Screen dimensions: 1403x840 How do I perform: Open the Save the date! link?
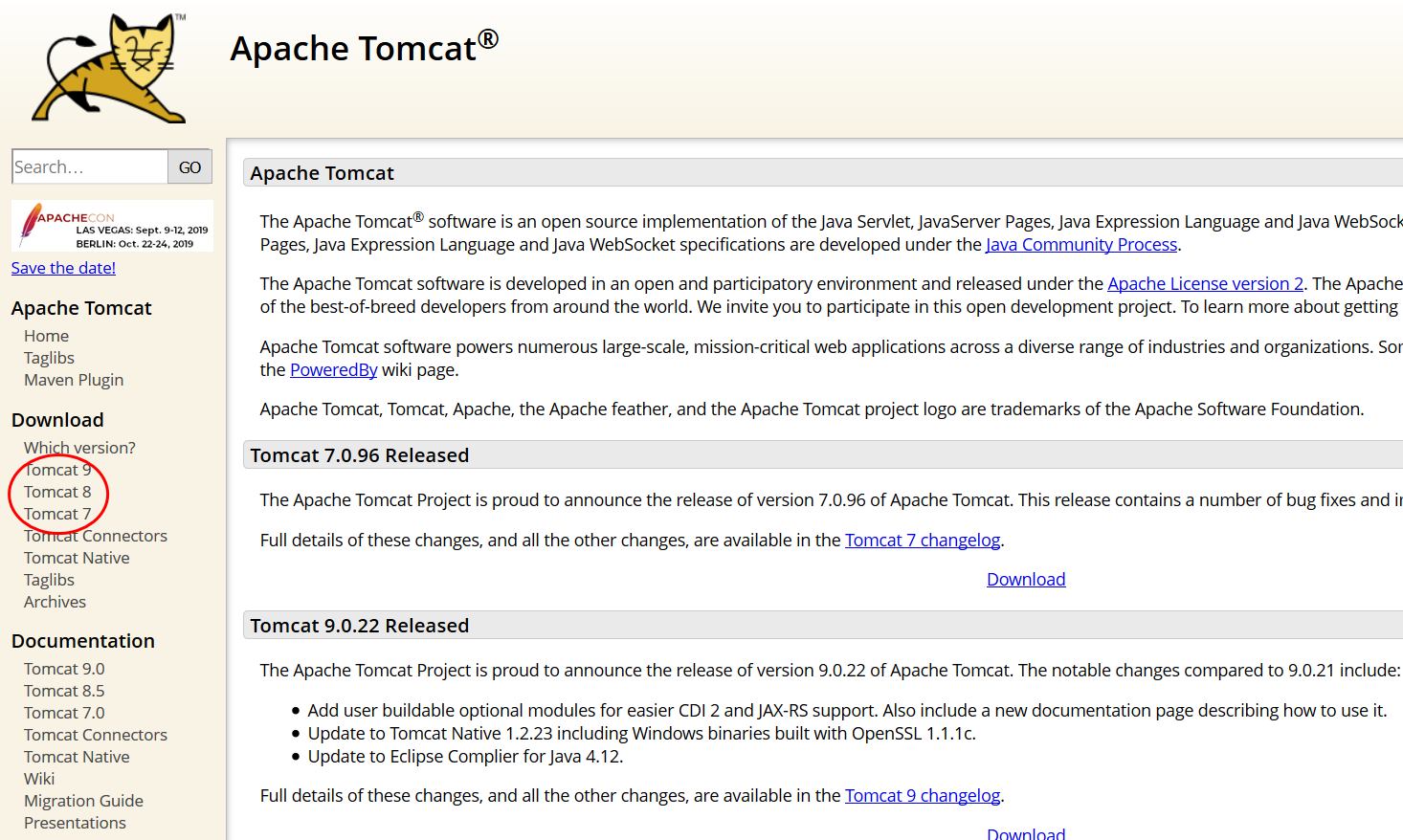click(x=63, y=268)
